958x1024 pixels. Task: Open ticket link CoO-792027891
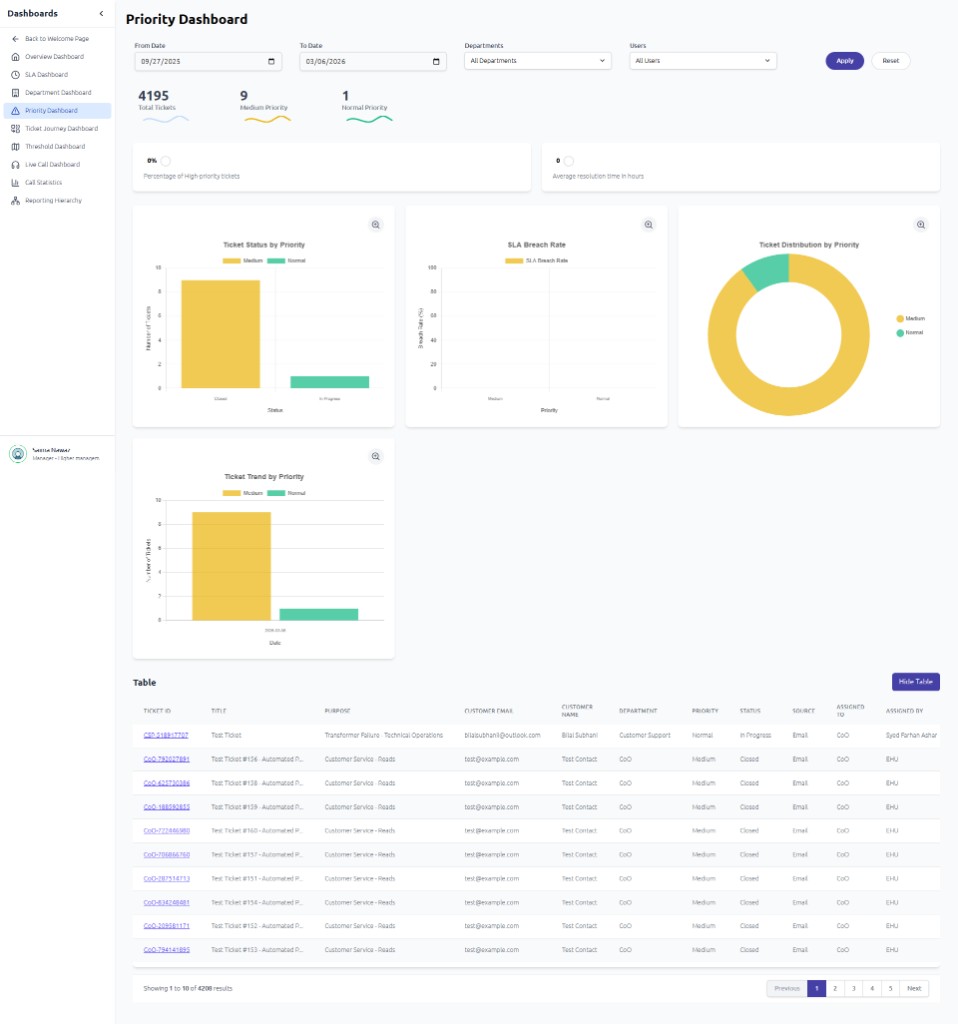[x=166, y=759]
